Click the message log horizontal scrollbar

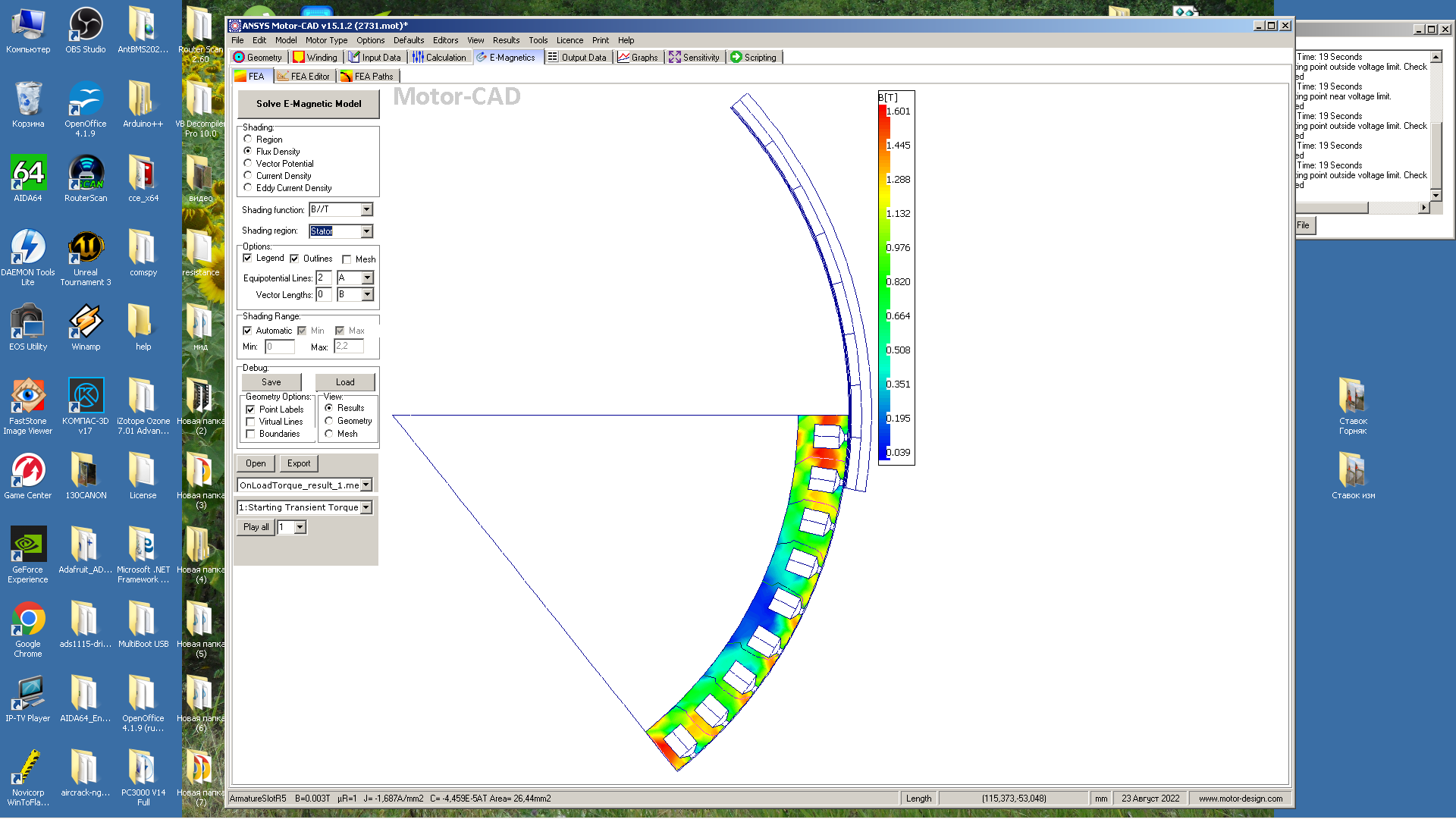(x=1362, y=208)
